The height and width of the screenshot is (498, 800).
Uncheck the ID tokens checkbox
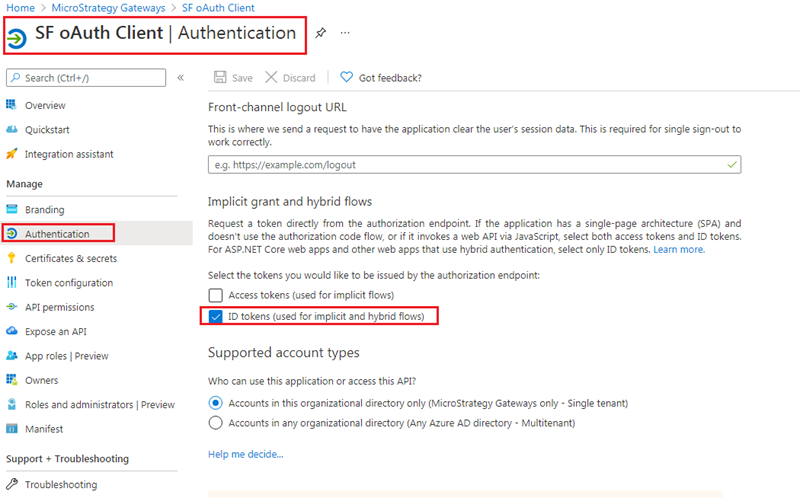click(215, 316)
